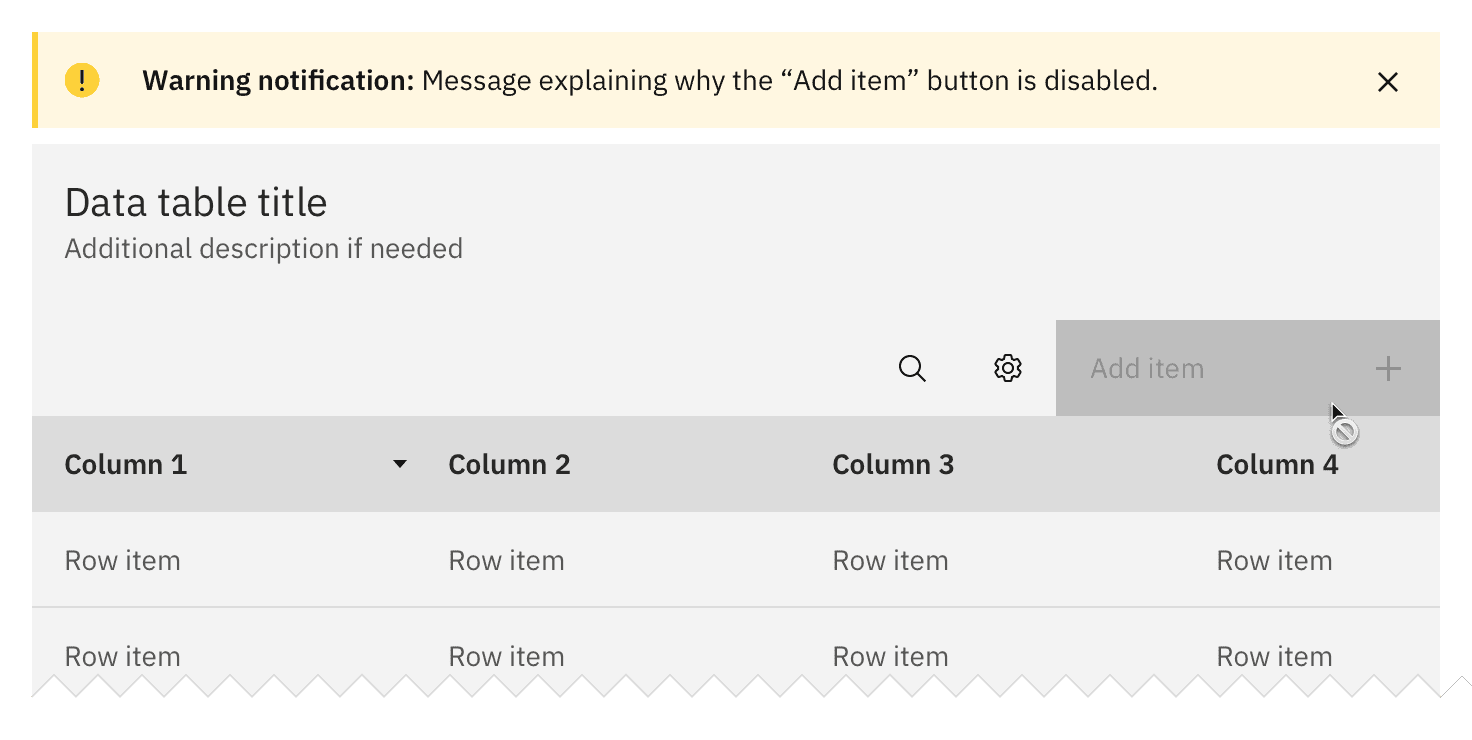Open the Column 1 sort dropdown arrow

coord(399,464)
